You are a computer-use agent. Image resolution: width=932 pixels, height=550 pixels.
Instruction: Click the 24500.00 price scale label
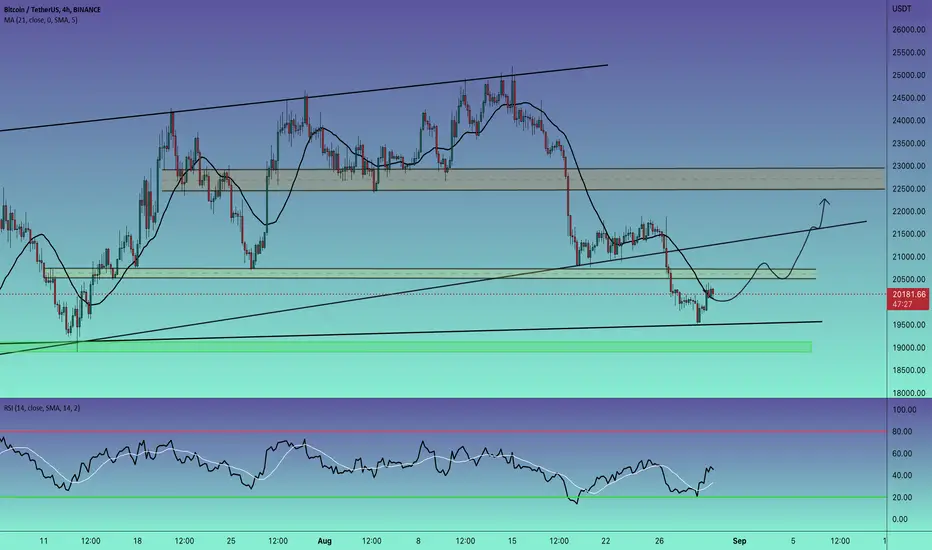coord(909,98)
